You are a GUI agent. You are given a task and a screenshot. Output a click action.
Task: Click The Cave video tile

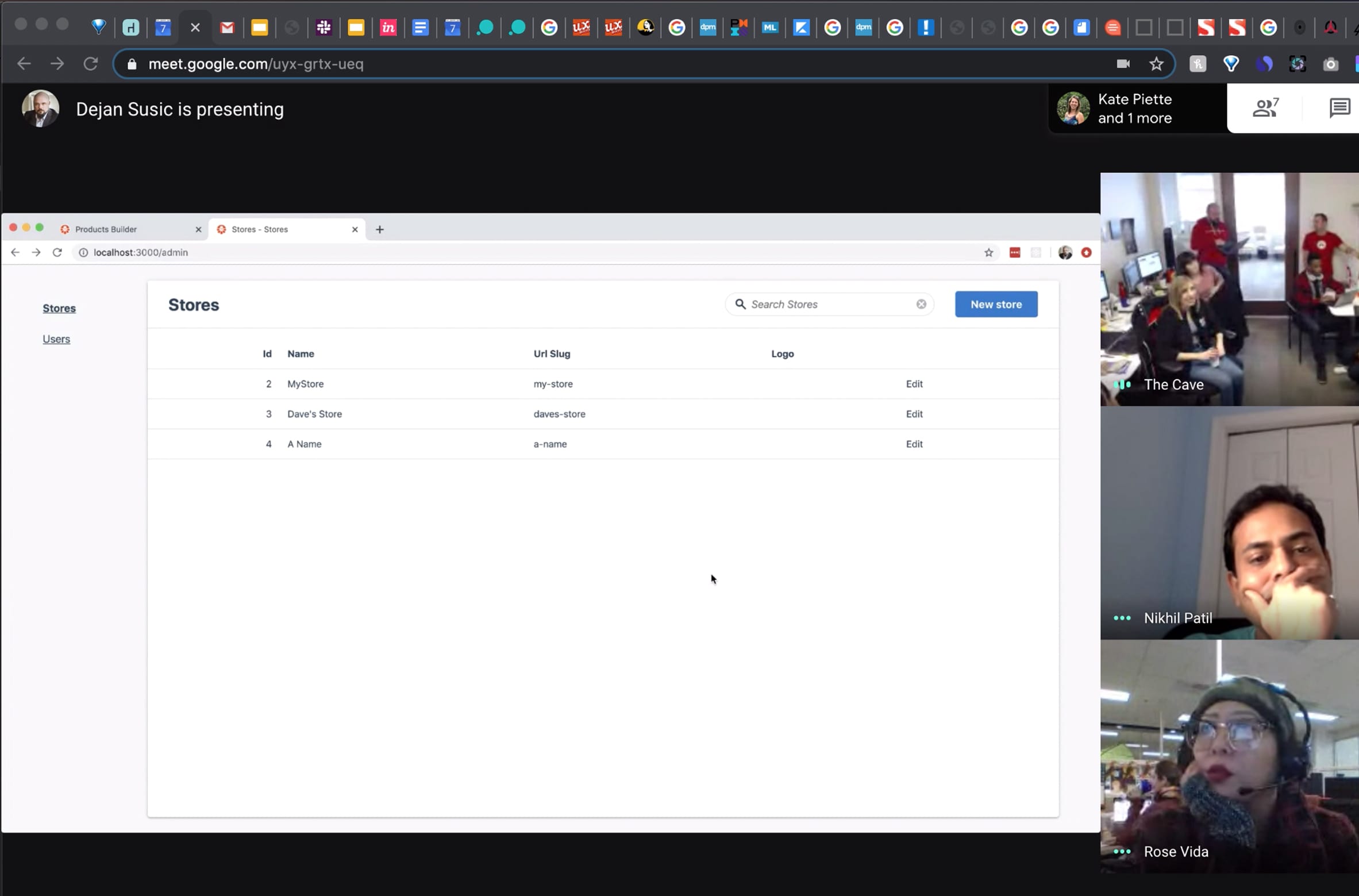pyautogui.click(x=1229, y=289)
